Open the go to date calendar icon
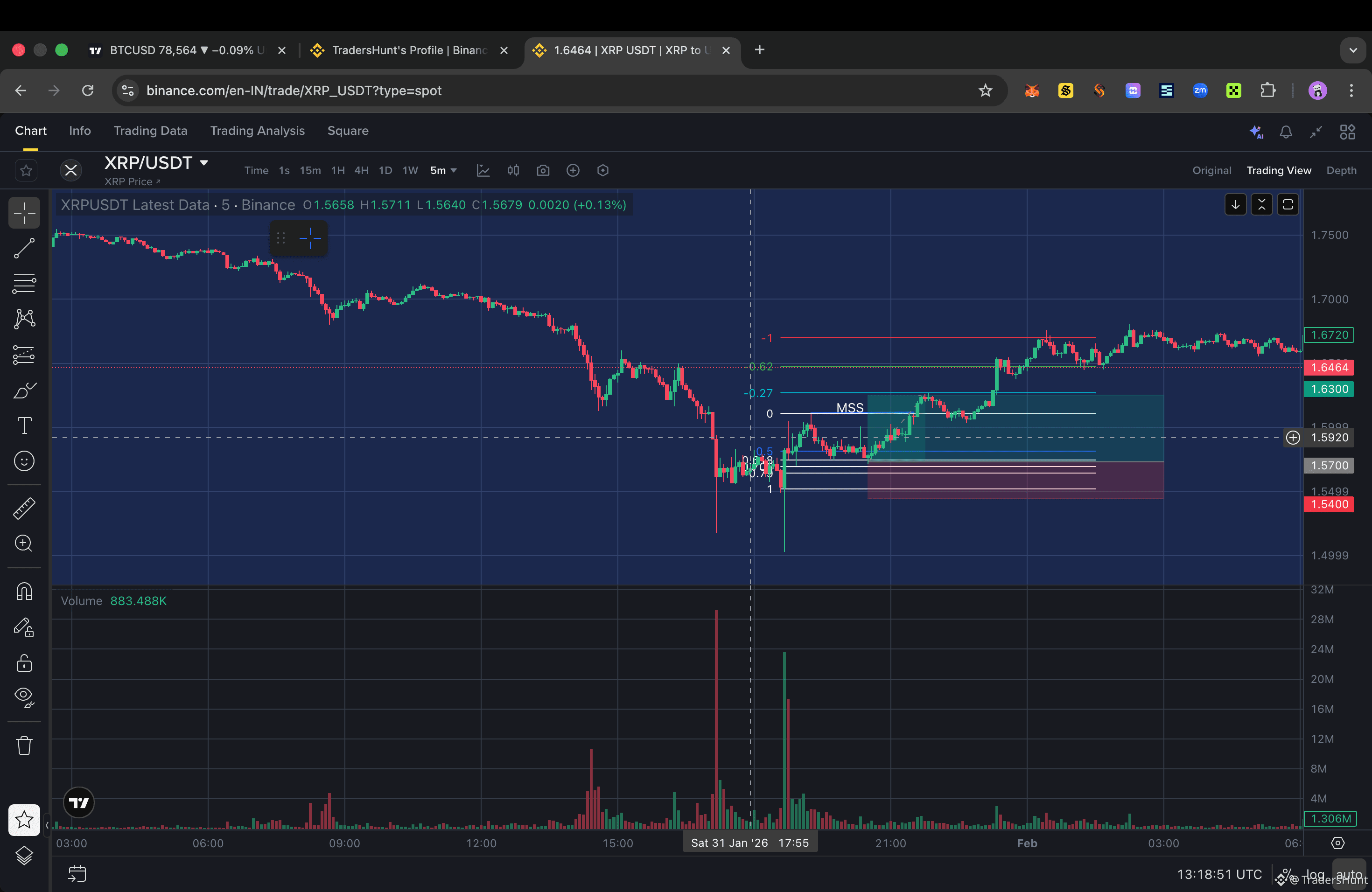 pyautogui.click(x=77, y=873)
